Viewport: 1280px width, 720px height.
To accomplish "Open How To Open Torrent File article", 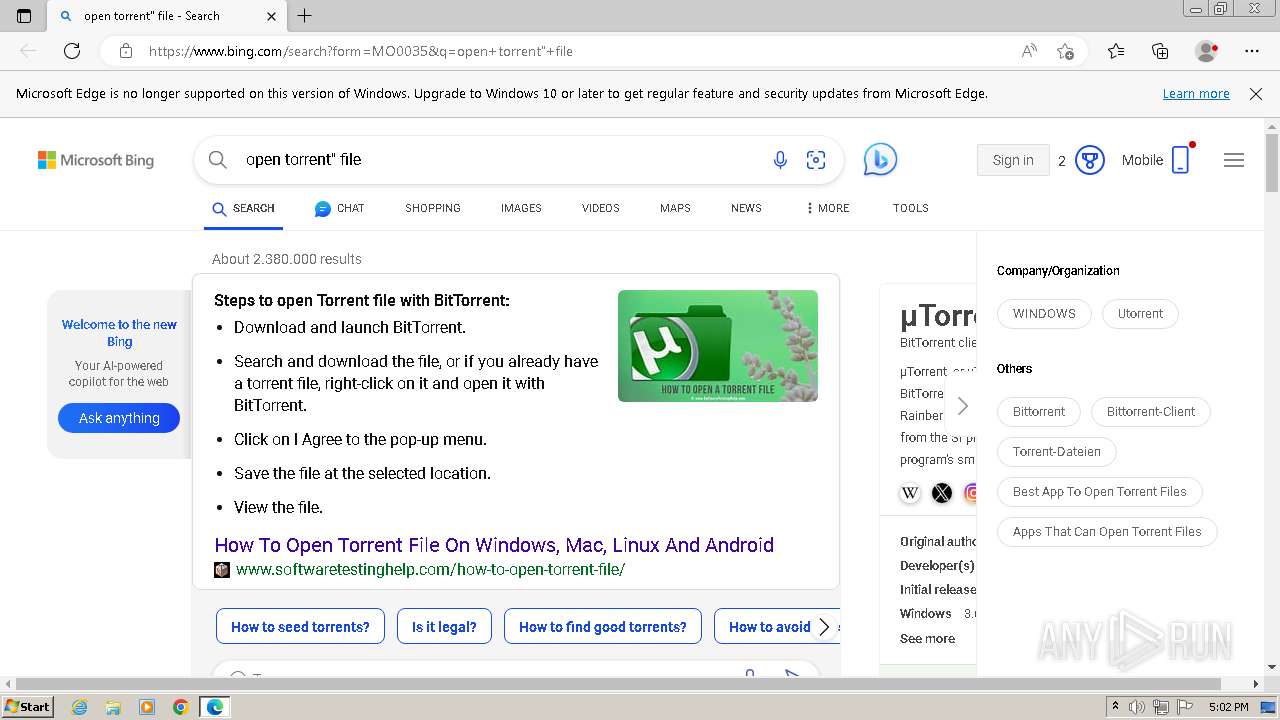I will [x=494, y=545].
